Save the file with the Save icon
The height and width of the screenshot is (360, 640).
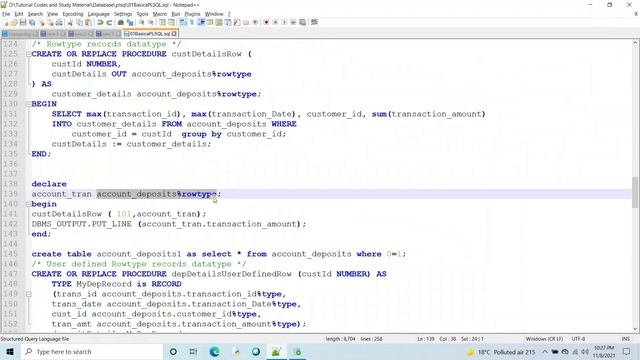pos(23,22)
